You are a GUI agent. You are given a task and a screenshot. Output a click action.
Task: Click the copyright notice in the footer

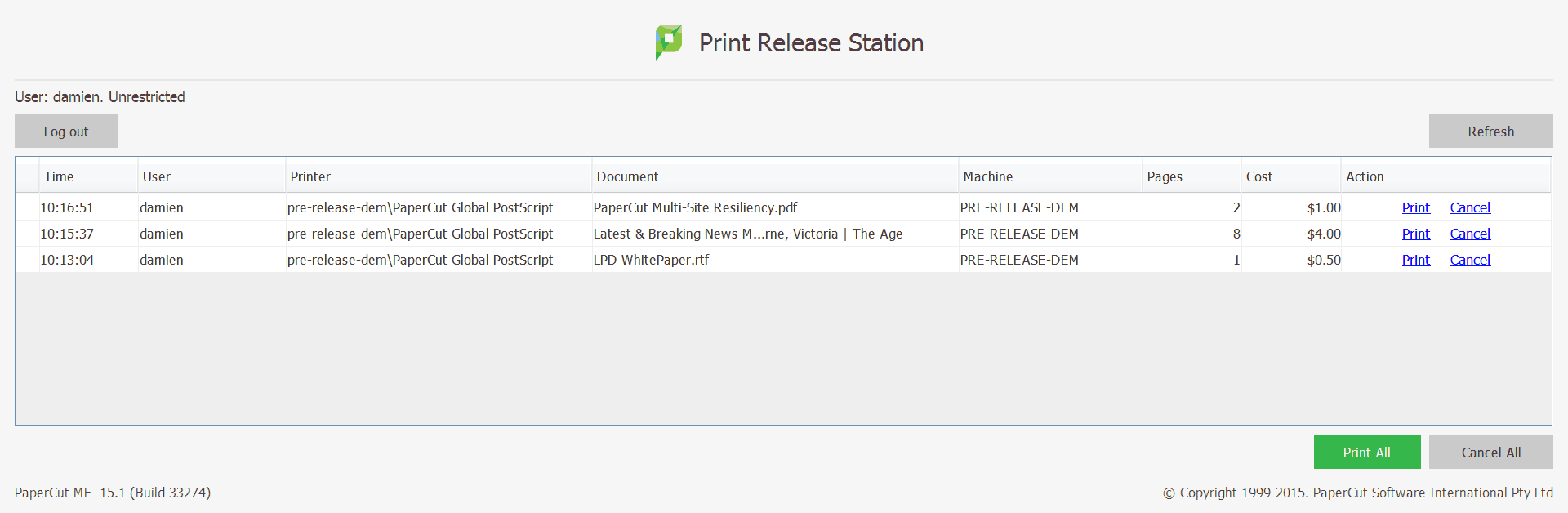coord(1358,493)
